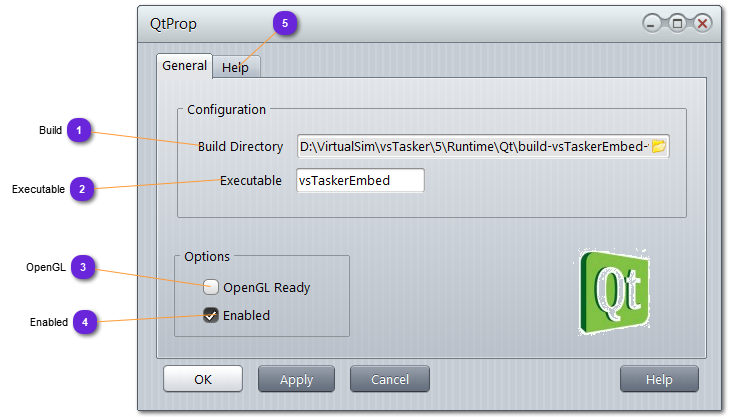Select the General tab
Image resolution: width=731 pixels, height=420 pixels.
pos(185,66)
